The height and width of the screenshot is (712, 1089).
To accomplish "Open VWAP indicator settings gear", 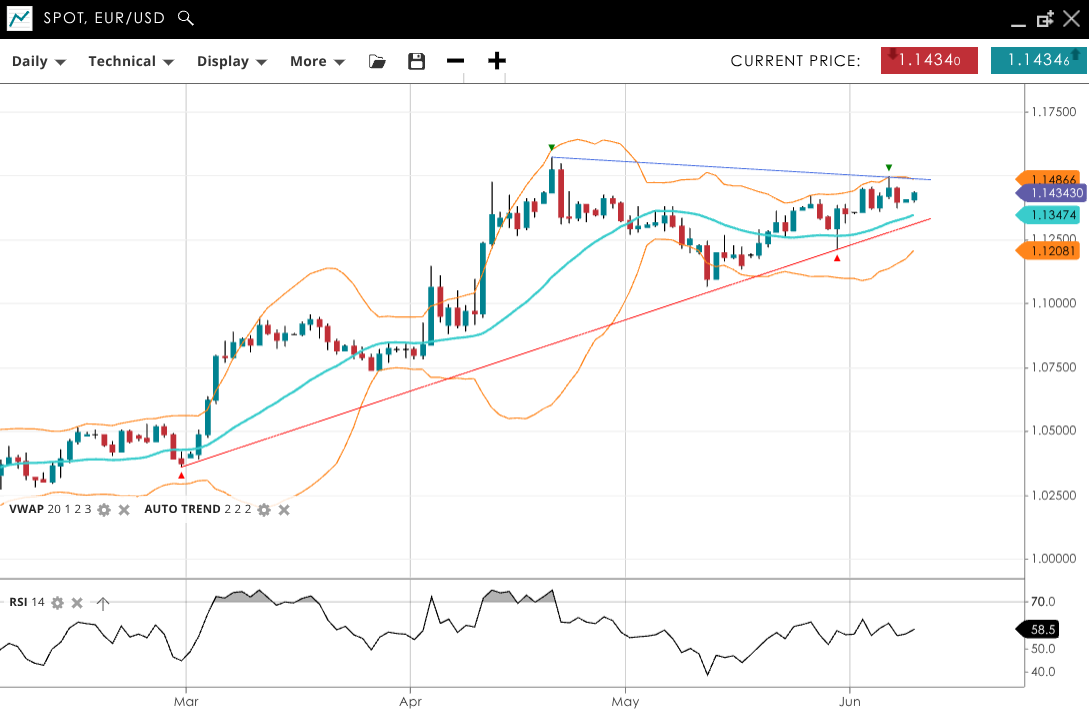I will (104, 510).
